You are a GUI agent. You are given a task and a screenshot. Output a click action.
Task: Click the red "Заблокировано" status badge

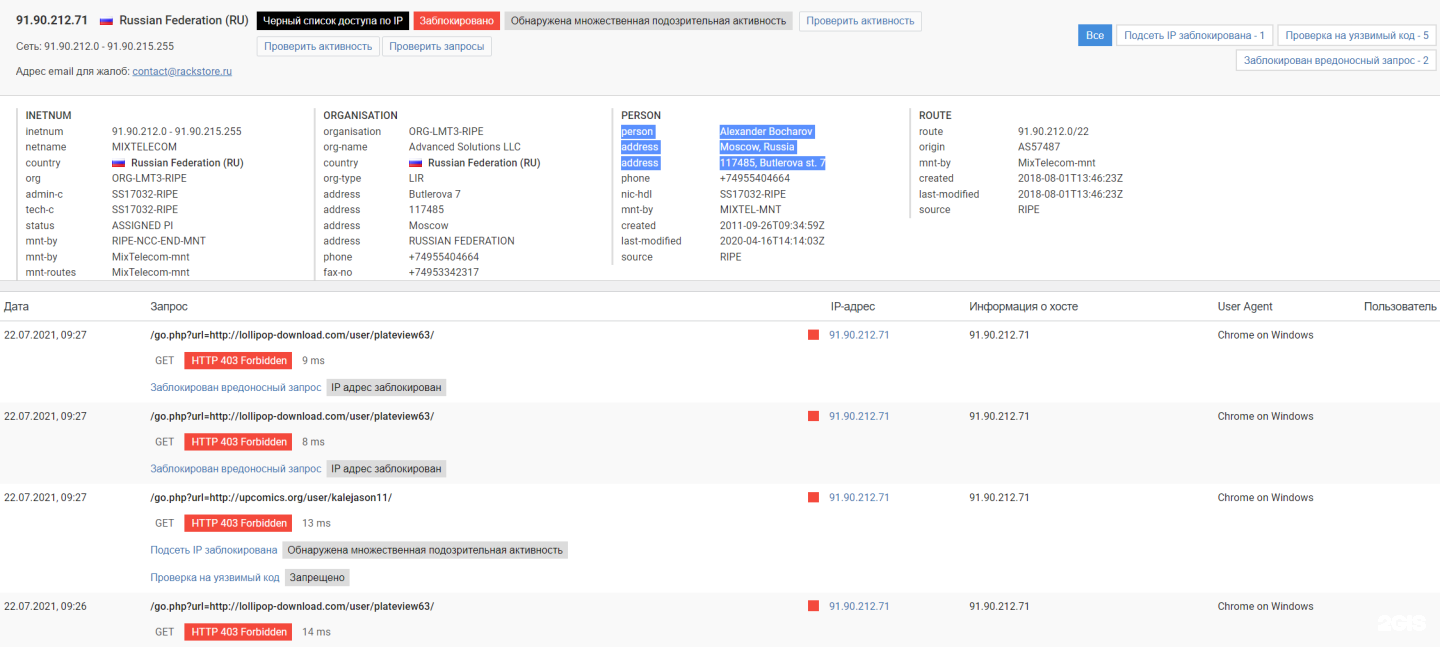coord(456,21)
